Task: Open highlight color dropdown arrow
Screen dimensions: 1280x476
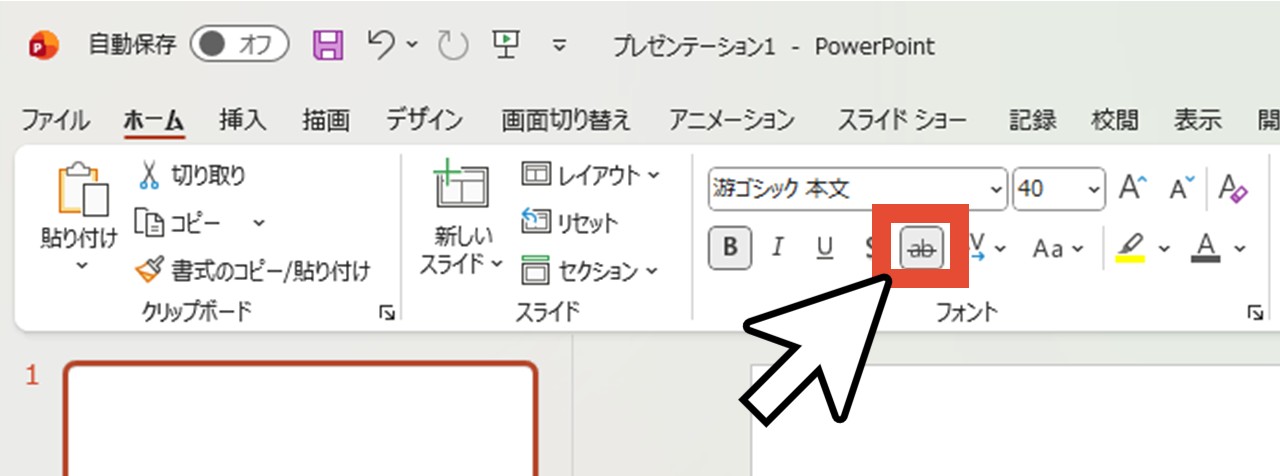Action: click(x=1165, y=248)
